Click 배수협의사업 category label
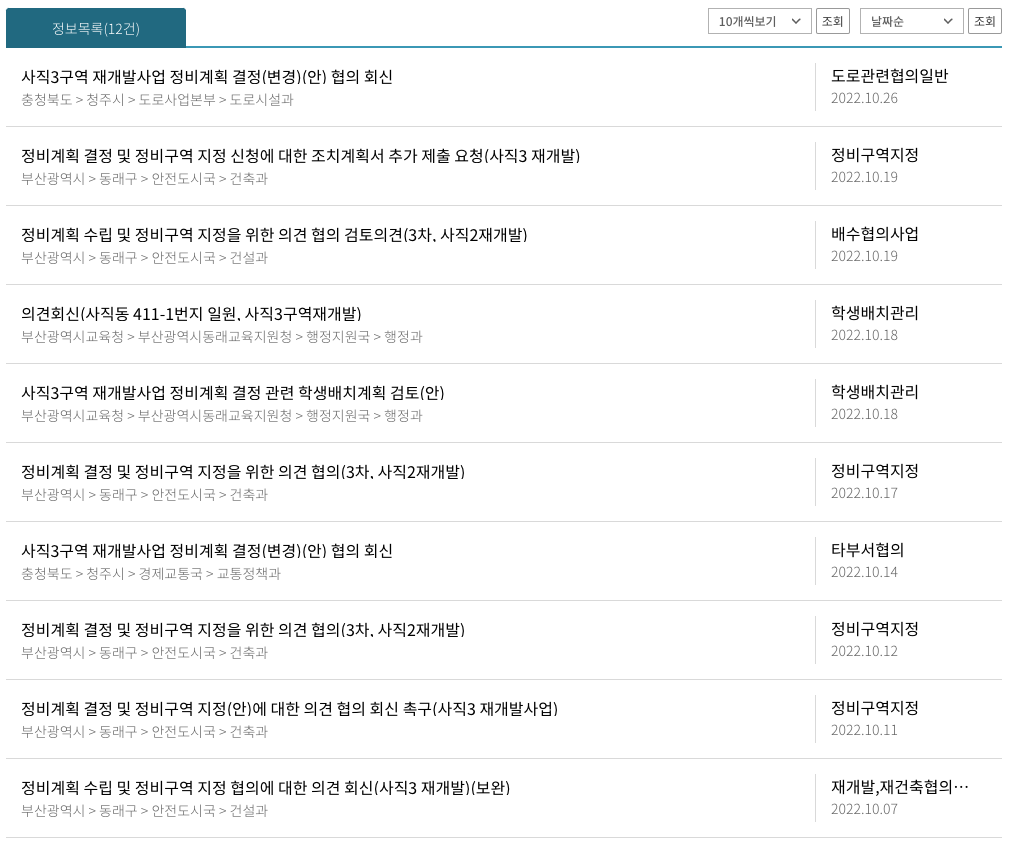The height and width of the screenshot is (846, 1013). coord(875,234)
